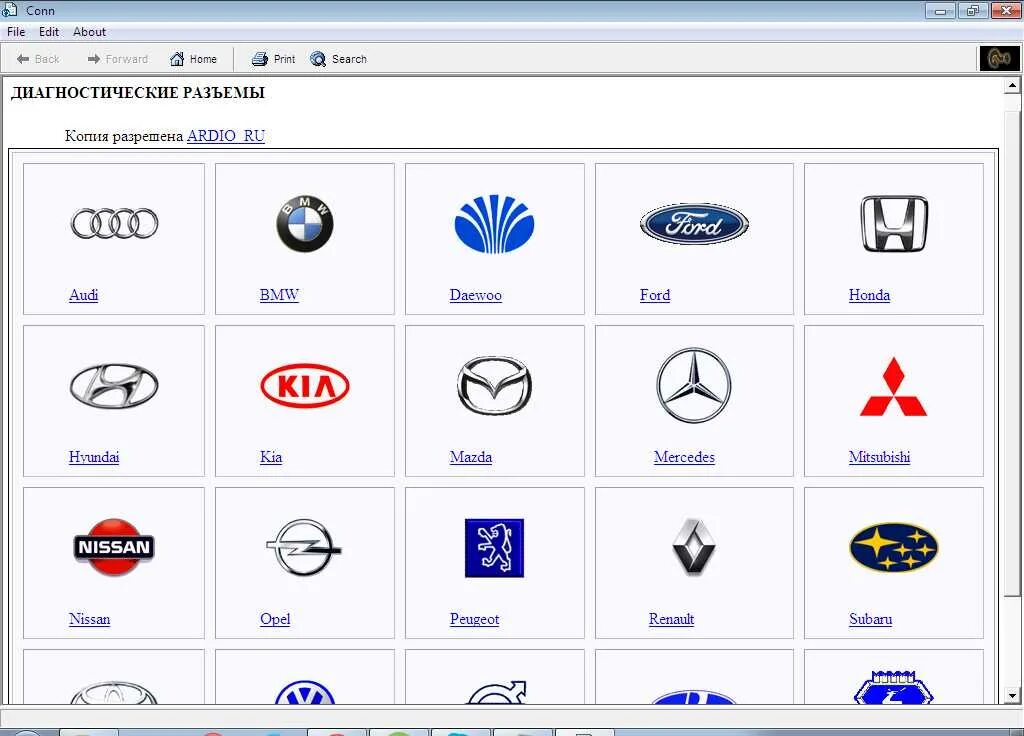Screen dimensions: 1024x736
Task: Click the Opel lightning bolt logo
Action: 304,547
